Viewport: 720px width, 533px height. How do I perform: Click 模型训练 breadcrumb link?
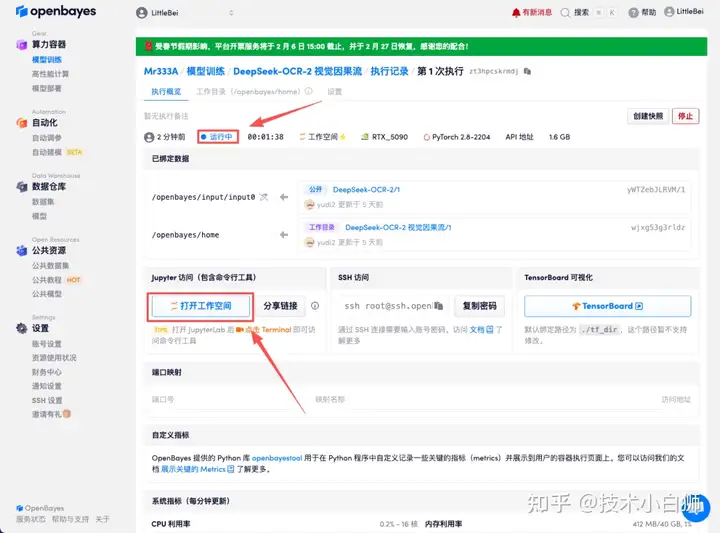(206, 71)
